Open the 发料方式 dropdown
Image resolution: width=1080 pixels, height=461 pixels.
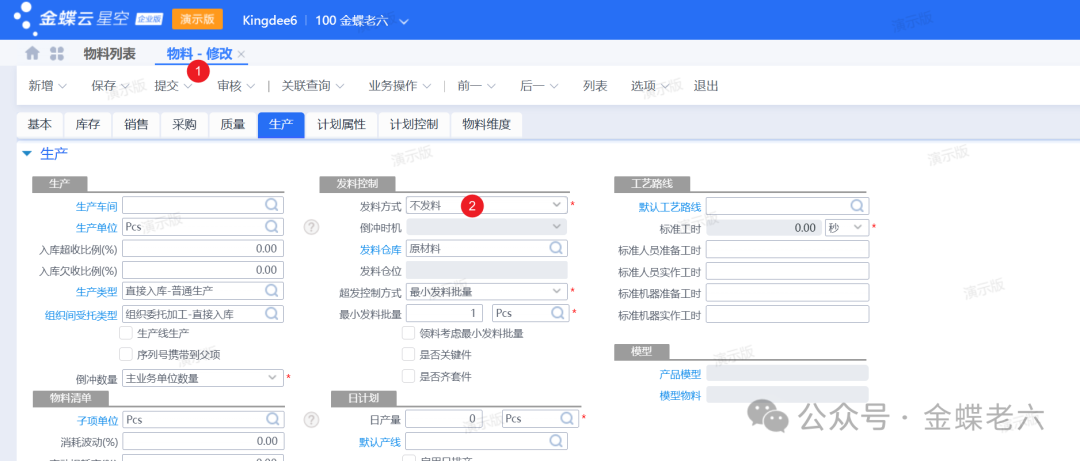557,205
